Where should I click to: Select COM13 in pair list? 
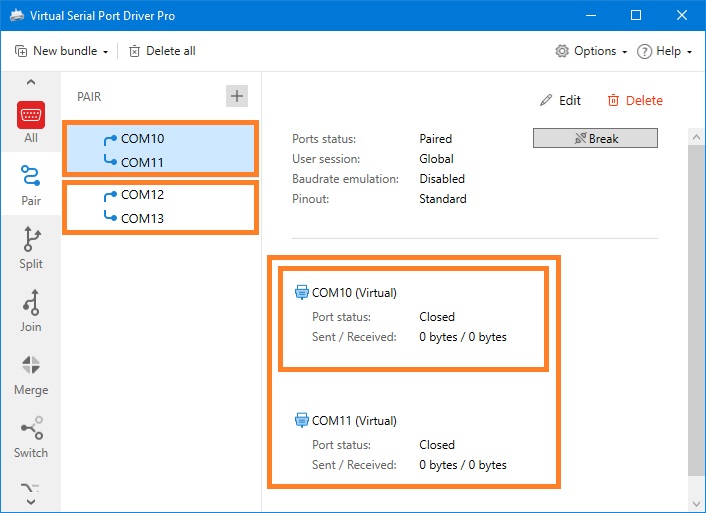pos(142,218)
